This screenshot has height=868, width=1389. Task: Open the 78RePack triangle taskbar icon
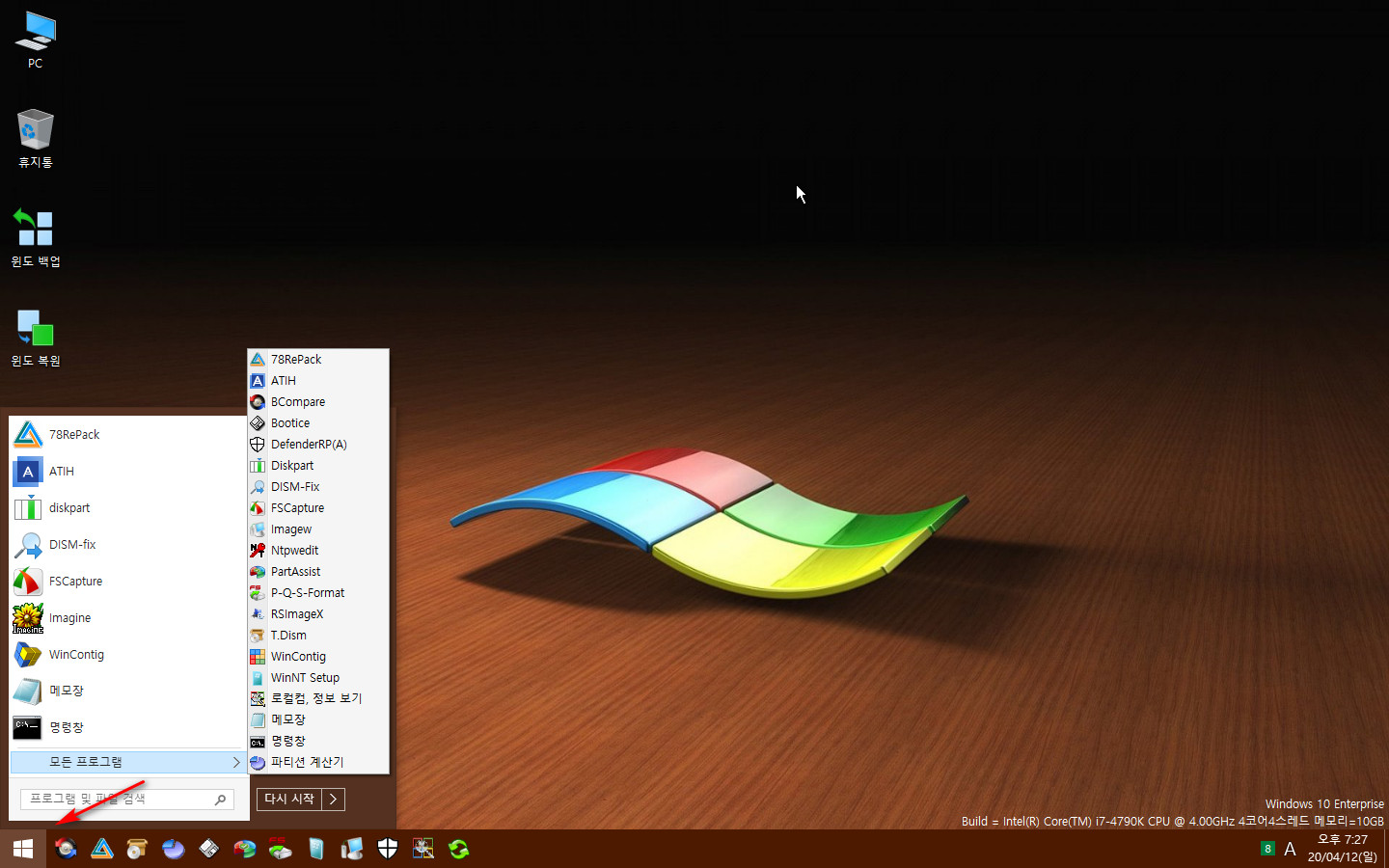point(102,849)
